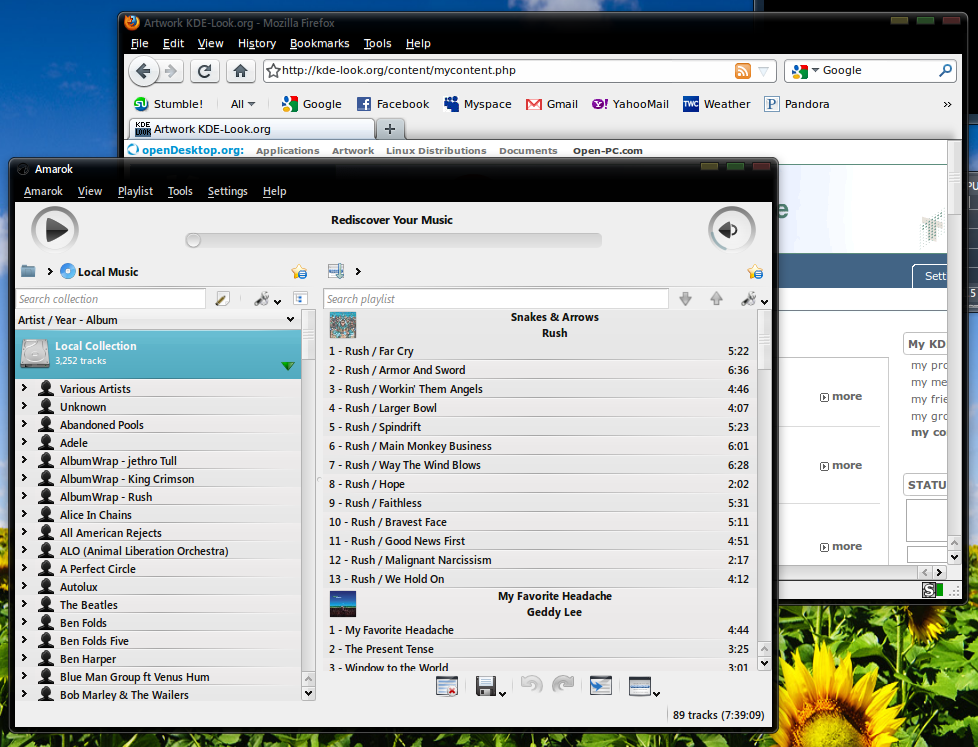978x747 pixels.
Task: Undo last playlist change
Action: [531, 685]
